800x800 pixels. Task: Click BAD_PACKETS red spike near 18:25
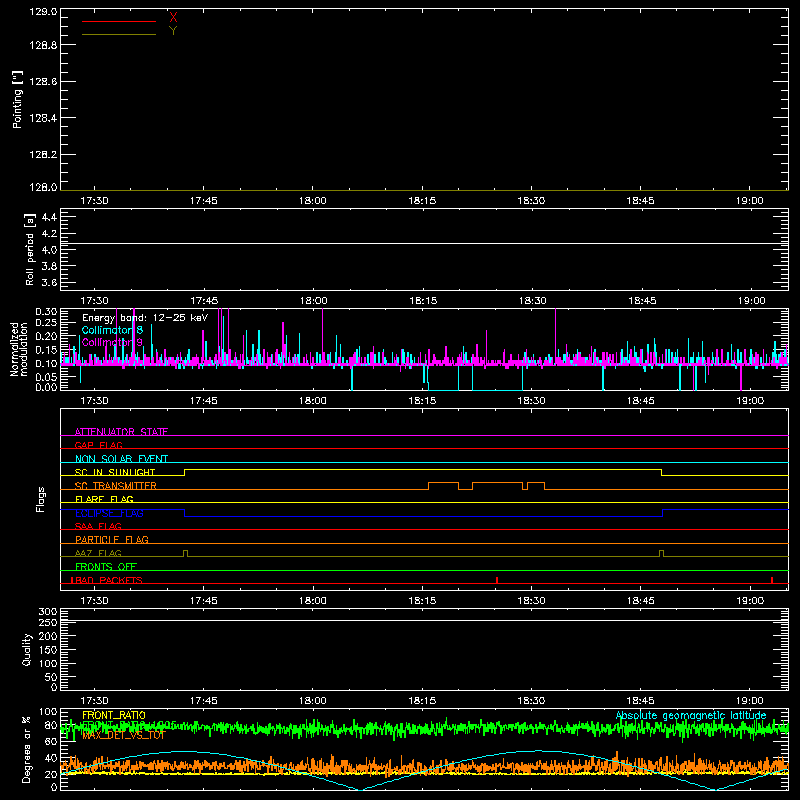[x=497, y=580]
